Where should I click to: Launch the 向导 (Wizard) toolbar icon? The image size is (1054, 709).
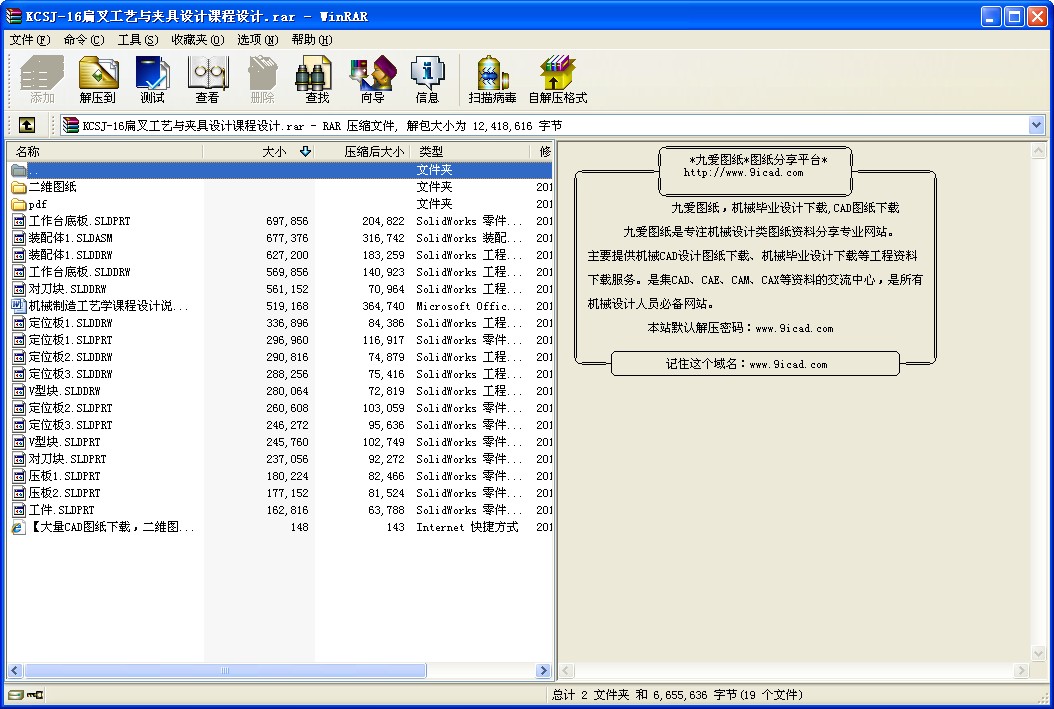pyautogui.click(x=372, y=79)
